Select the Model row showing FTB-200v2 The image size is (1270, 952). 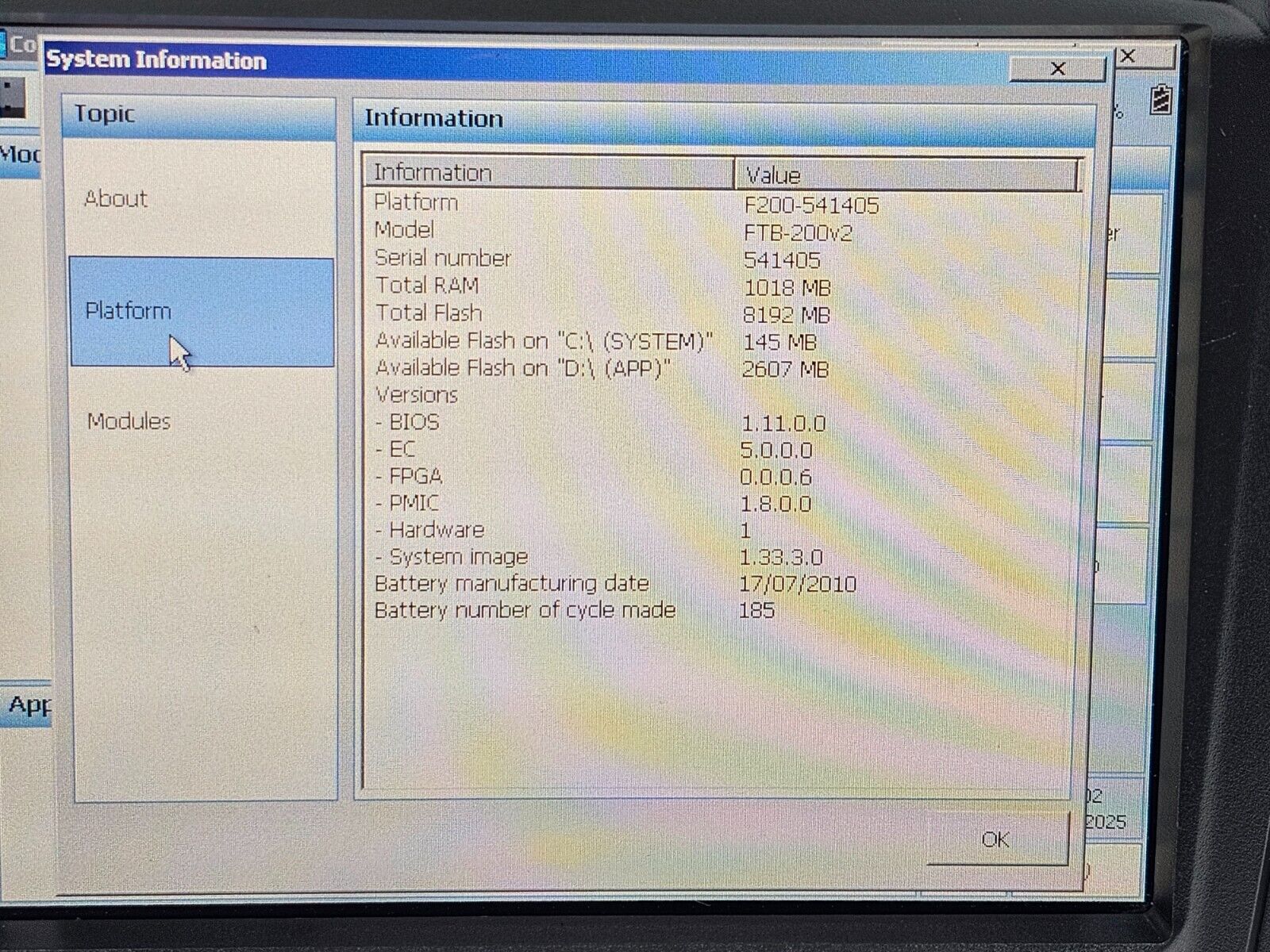[556, 230]
